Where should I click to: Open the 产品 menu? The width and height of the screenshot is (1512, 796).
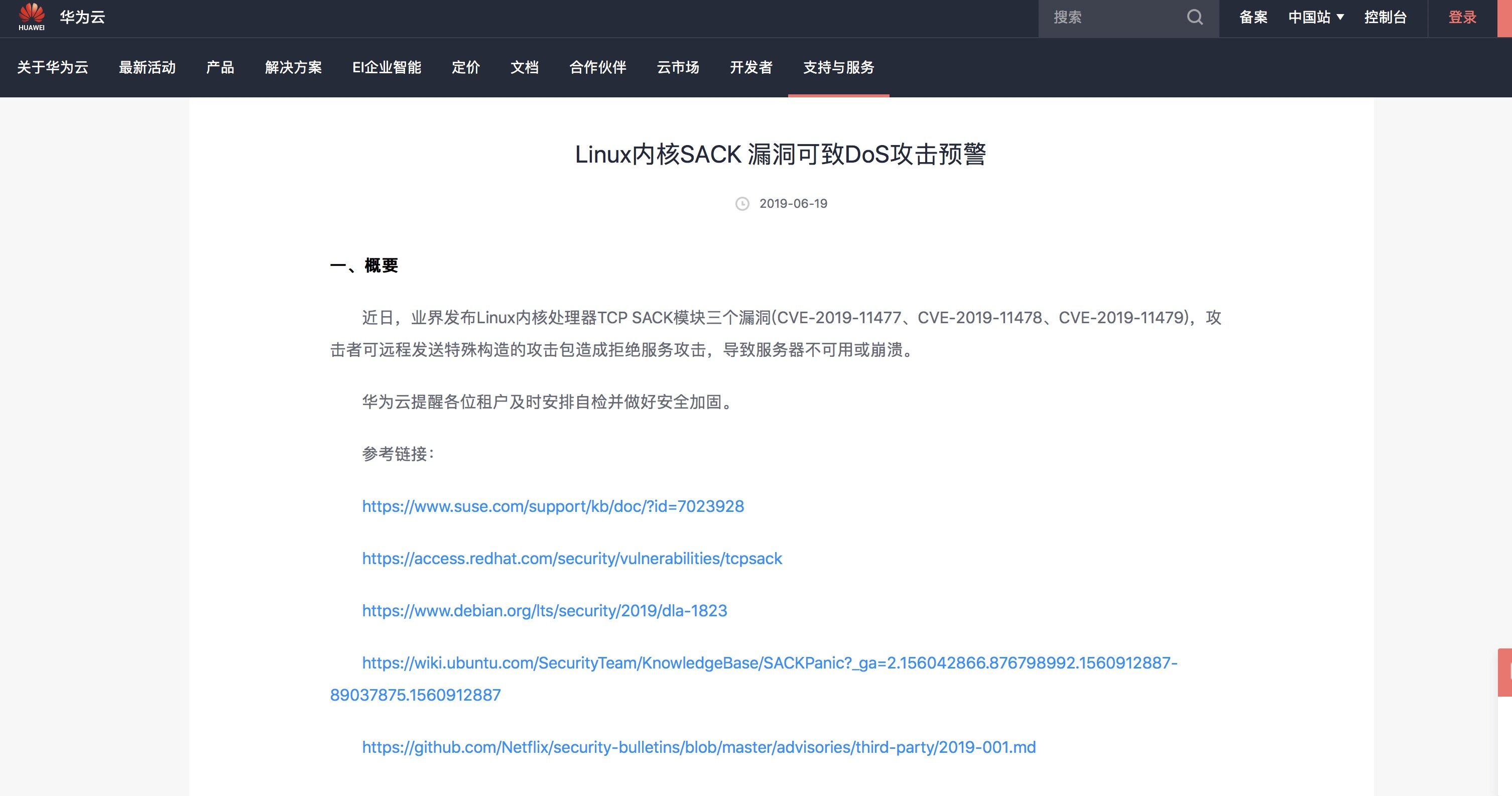coord(220,68)
